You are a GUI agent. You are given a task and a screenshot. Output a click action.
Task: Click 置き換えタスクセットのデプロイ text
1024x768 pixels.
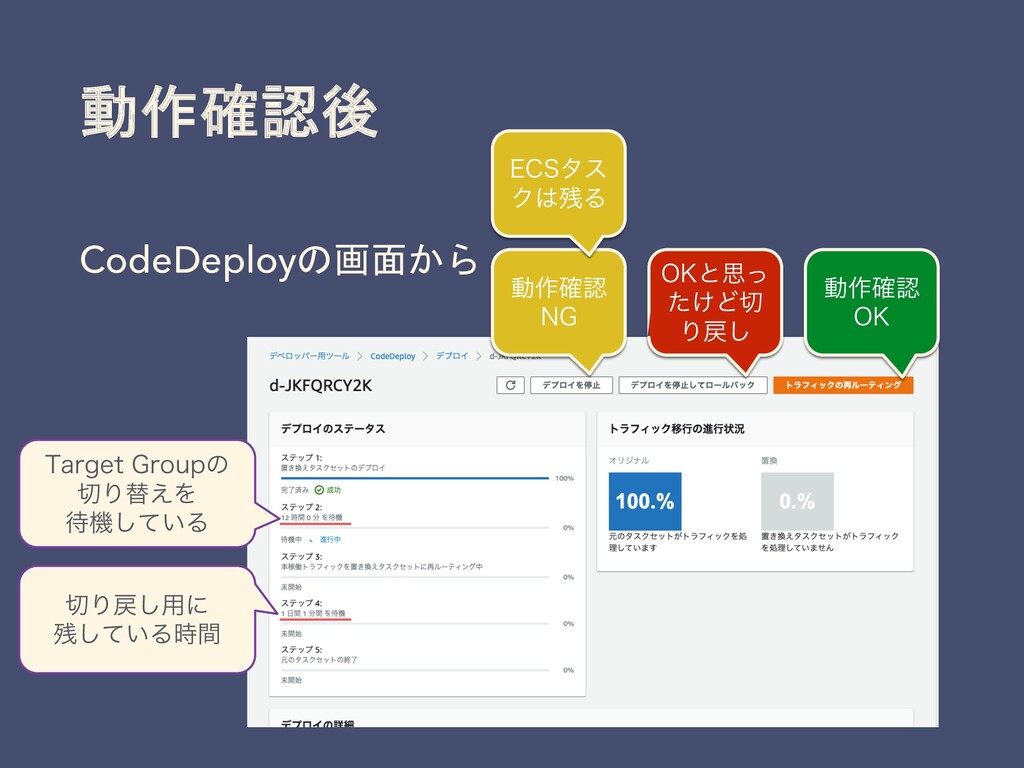pos(333,468)
